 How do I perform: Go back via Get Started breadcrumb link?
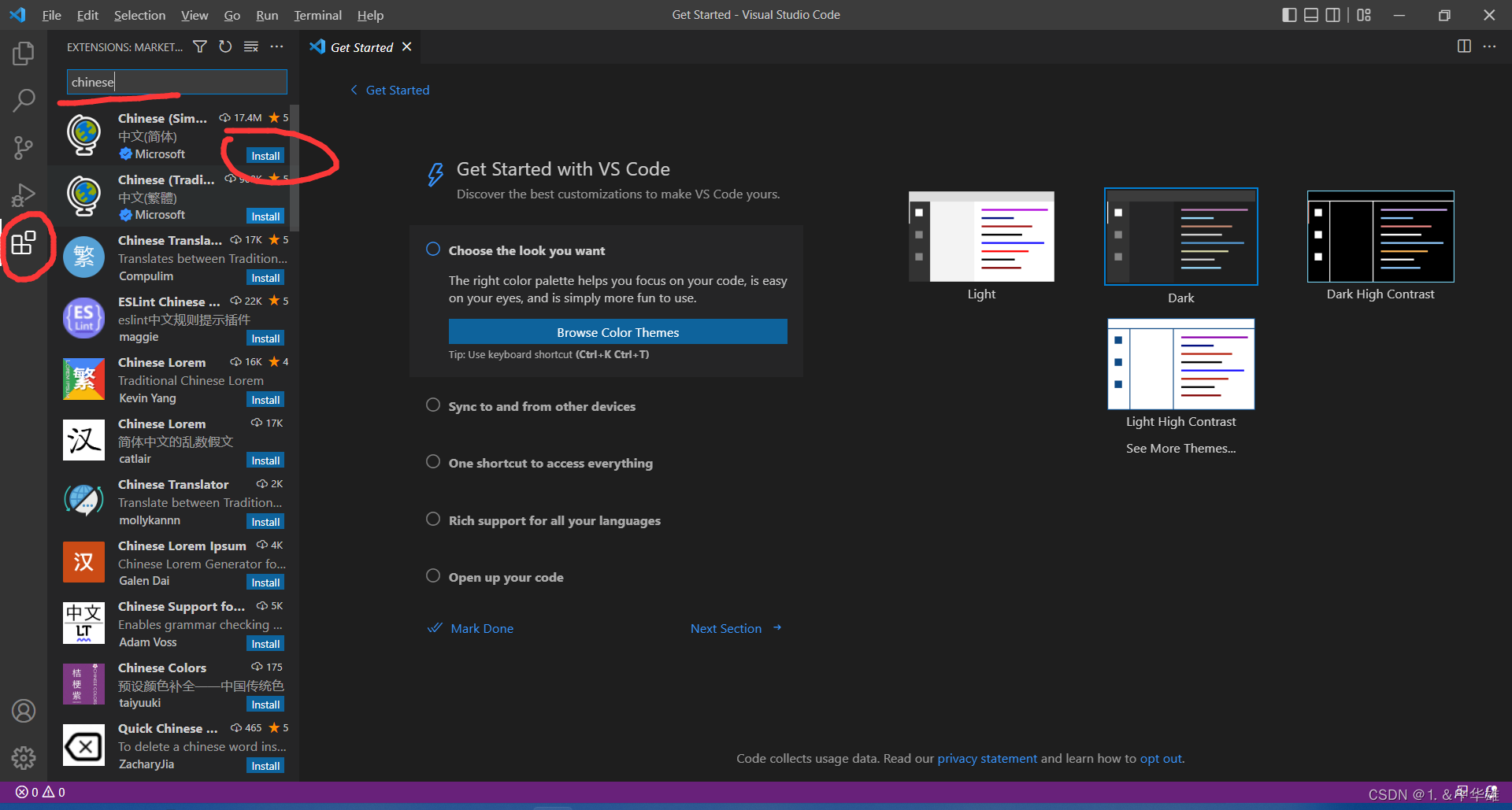390,90
